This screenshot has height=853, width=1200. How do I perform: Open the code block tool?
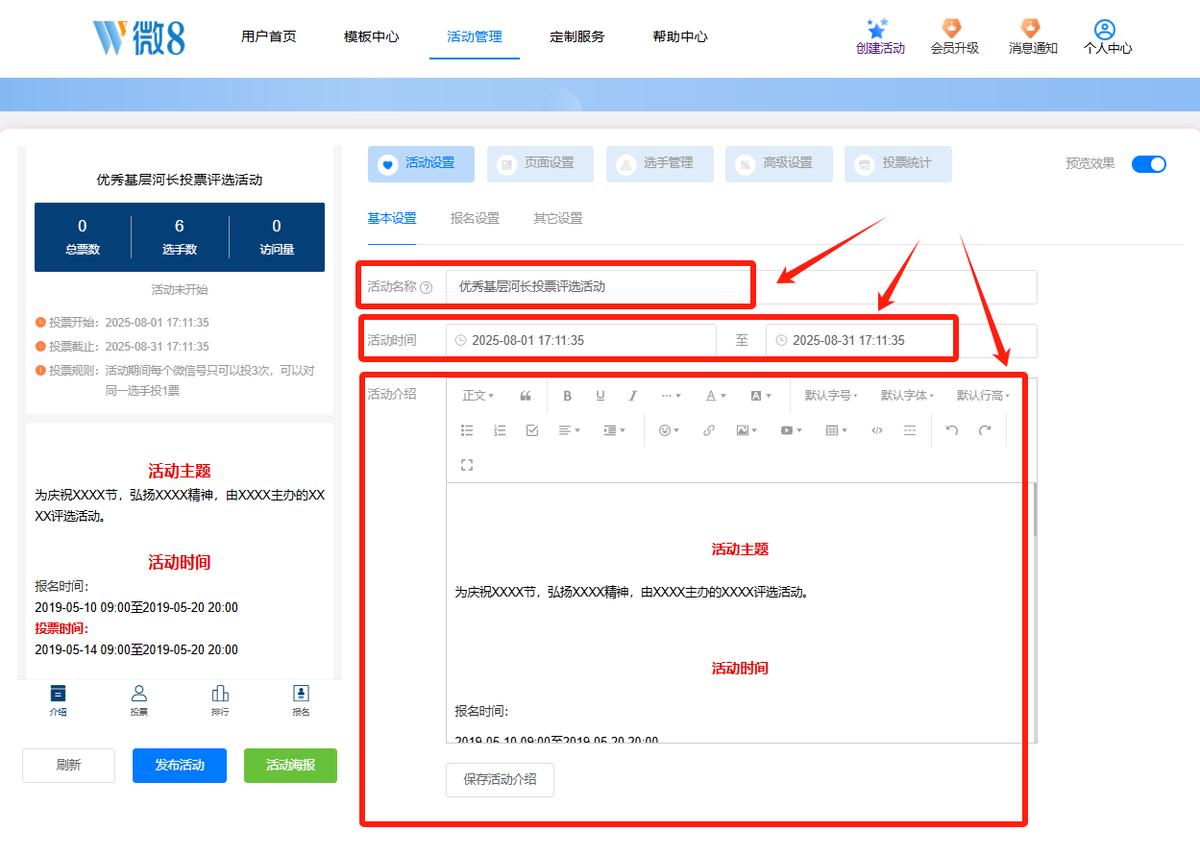tap(877, 430)
